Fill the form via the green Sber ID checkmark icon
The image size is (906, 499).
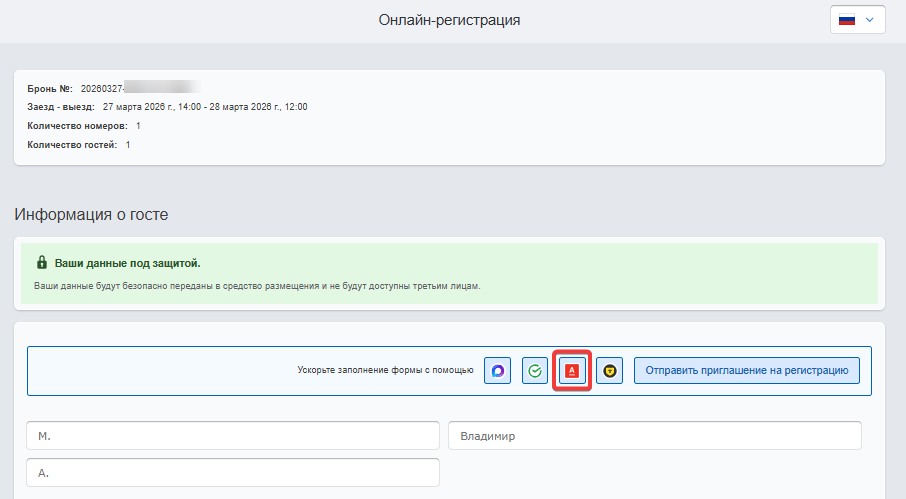[535, 371]
